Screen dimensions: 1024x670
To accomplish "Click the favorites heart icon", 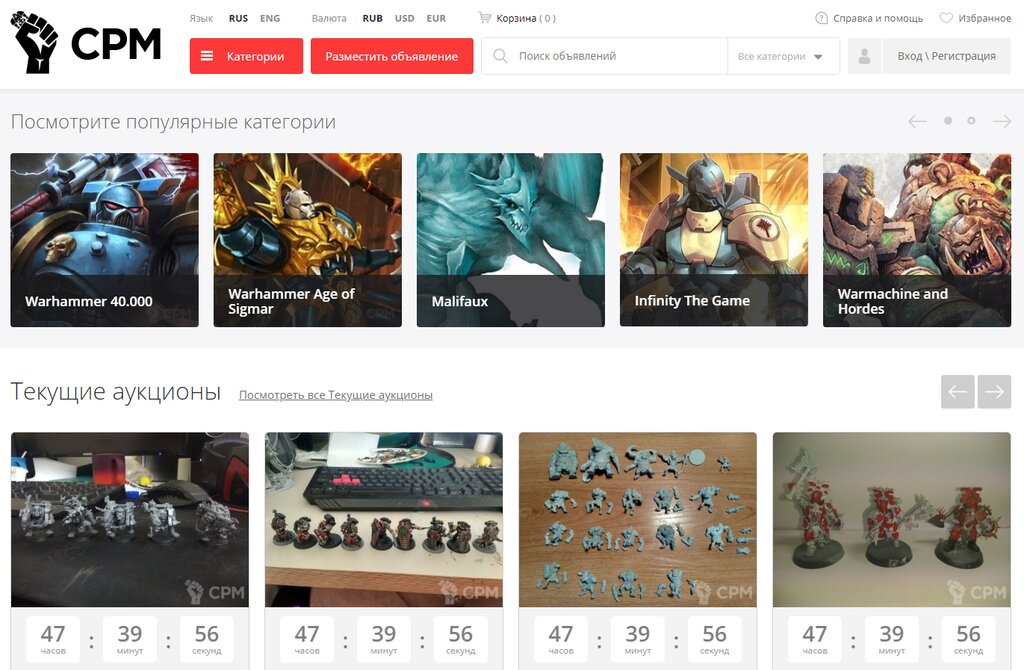I will tap(946, 18).
